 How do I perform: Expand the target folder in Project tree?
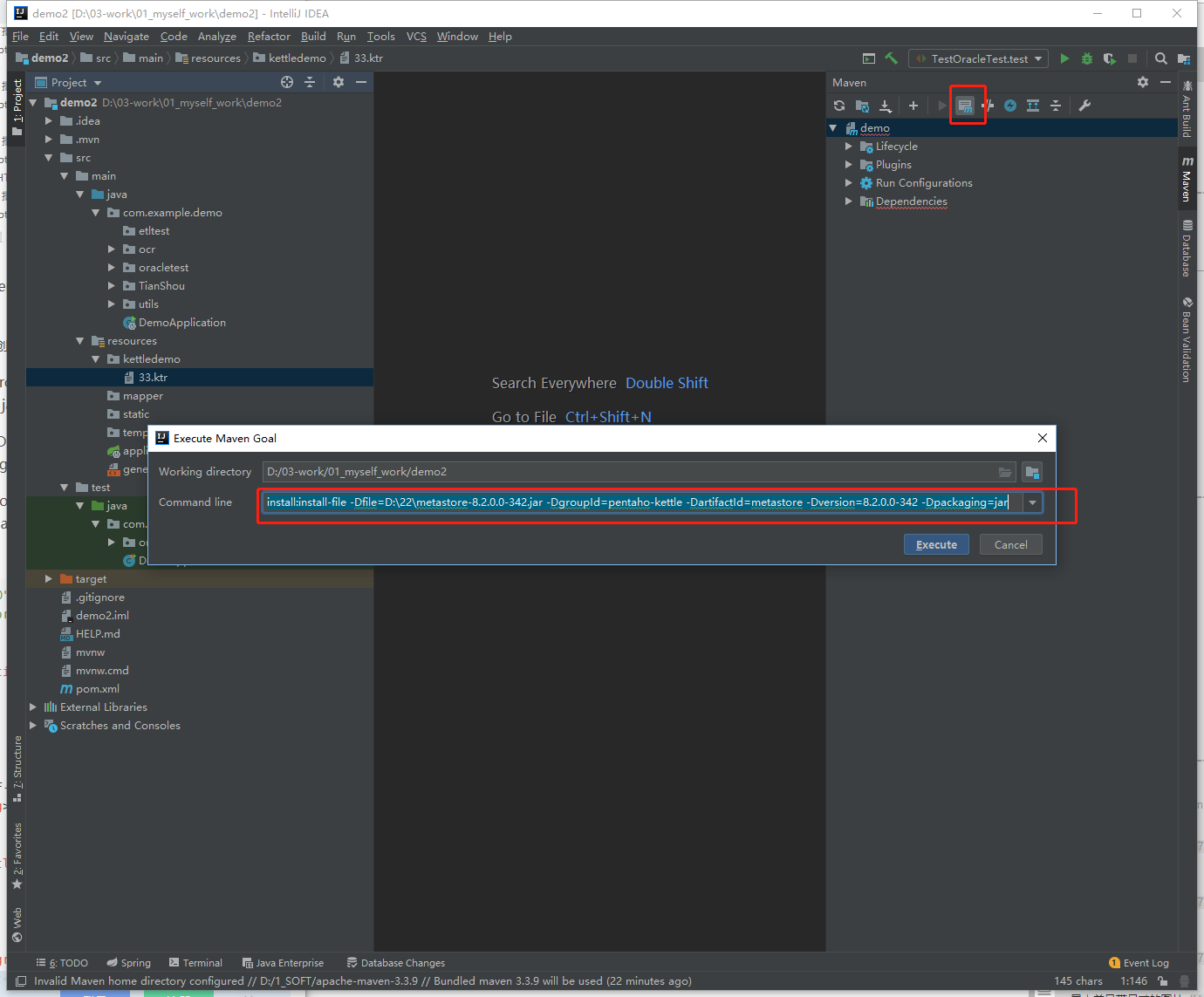click(x=49, y=579)
